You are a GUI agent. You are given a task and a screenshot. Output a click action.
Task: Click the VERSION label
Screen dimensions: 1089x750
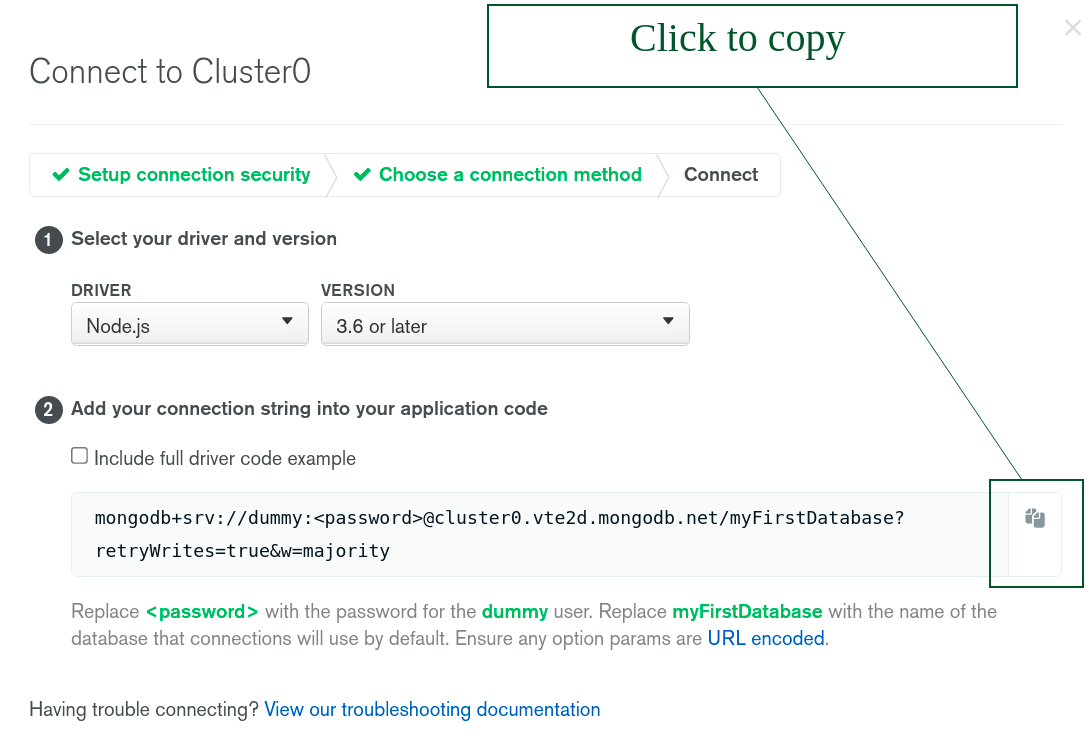coord(358,290)
